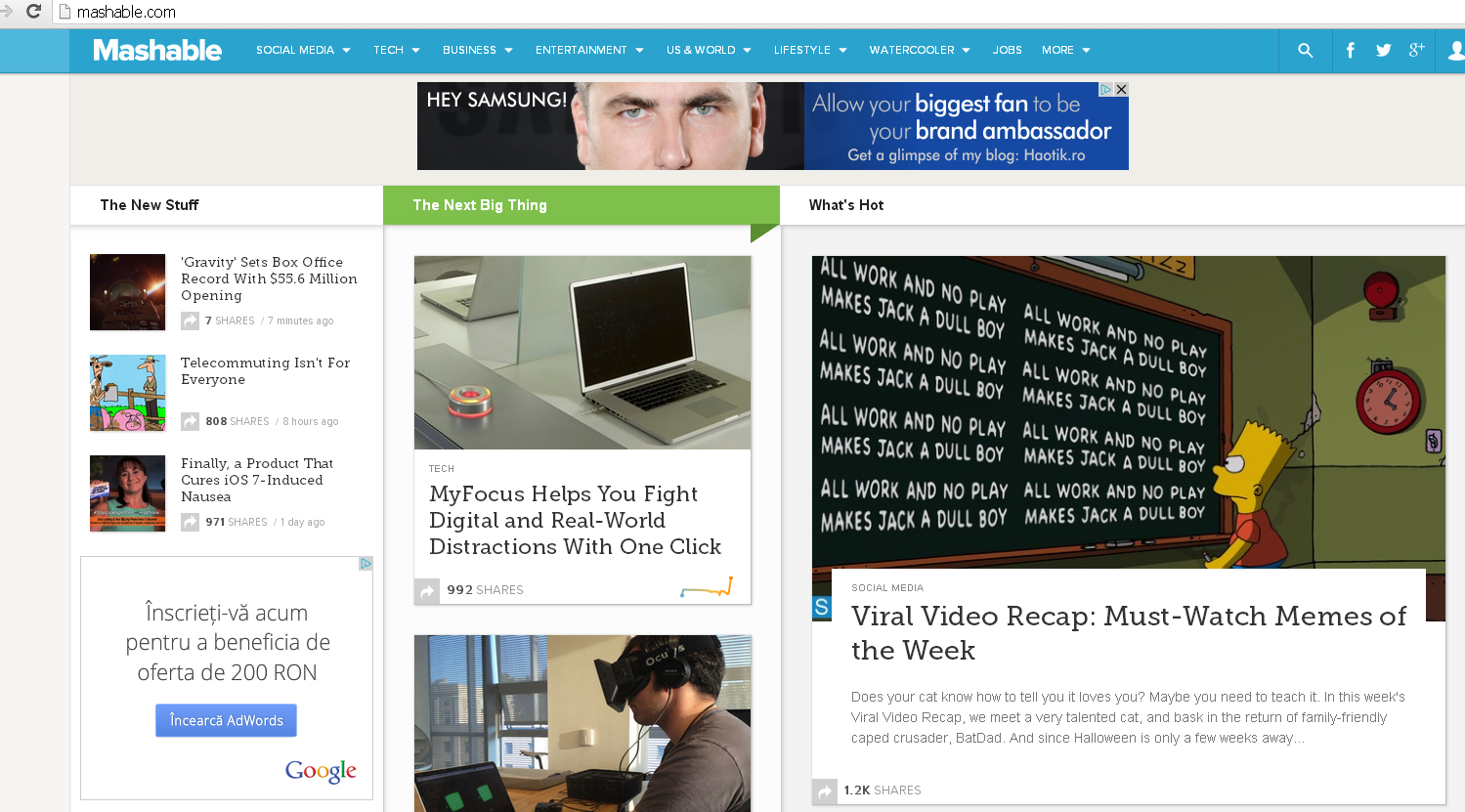Viewport: 1465px width, 812px height.
Task: Open the Jobs nav item
Action: tap(1007, 50)
